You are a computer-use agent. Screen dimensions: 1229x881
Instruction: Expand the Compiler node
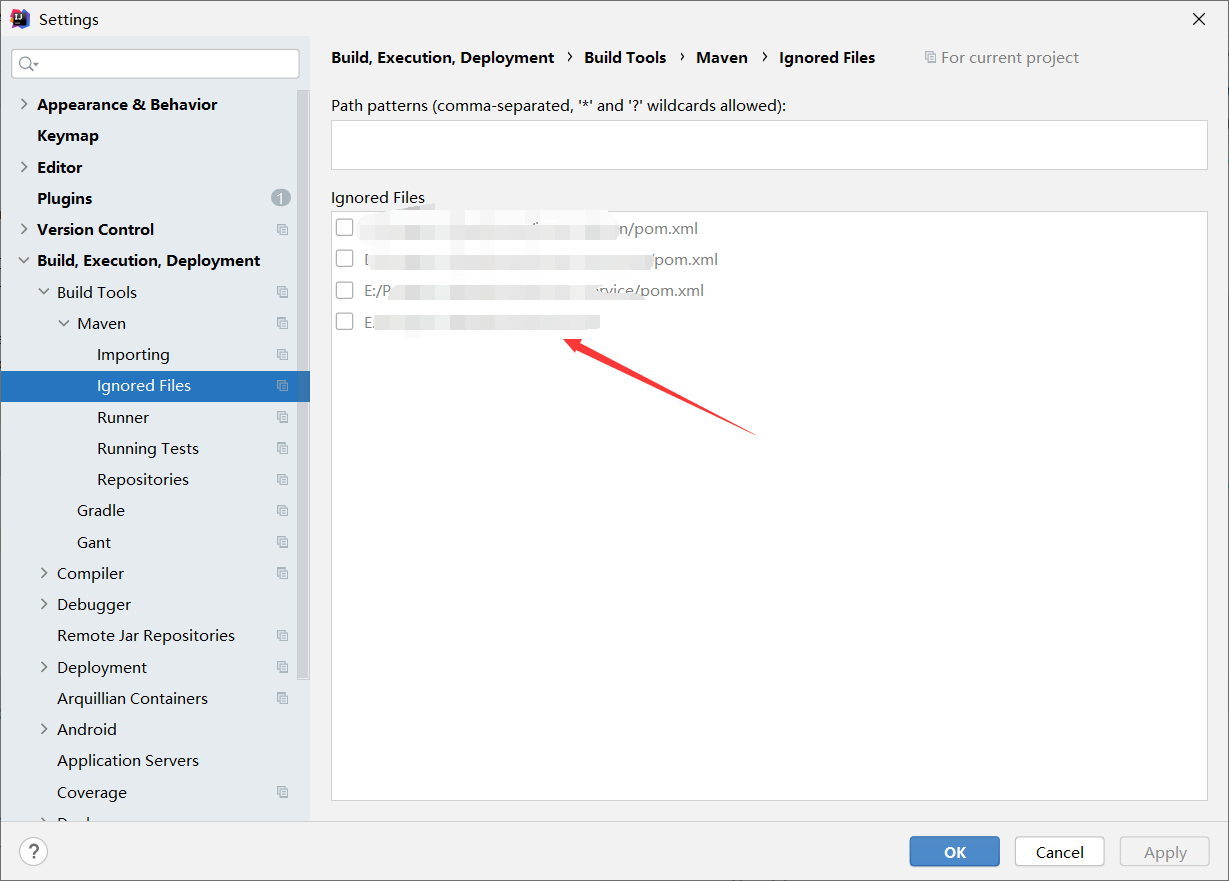(x=44, y=573)
